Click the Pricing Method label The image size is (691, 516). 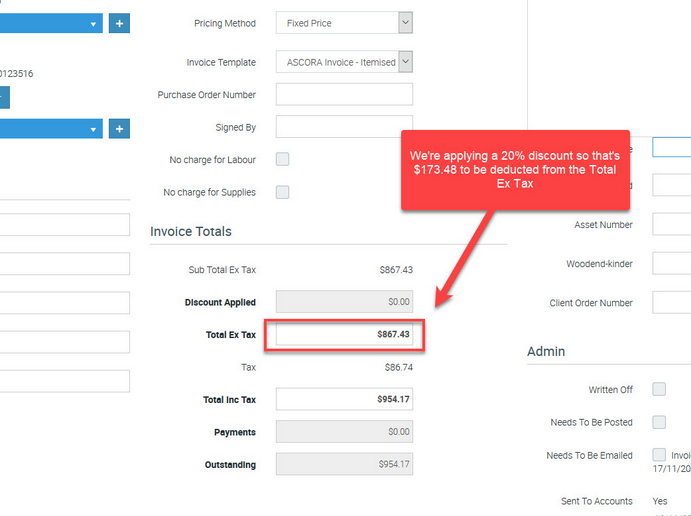coord(225,23)
